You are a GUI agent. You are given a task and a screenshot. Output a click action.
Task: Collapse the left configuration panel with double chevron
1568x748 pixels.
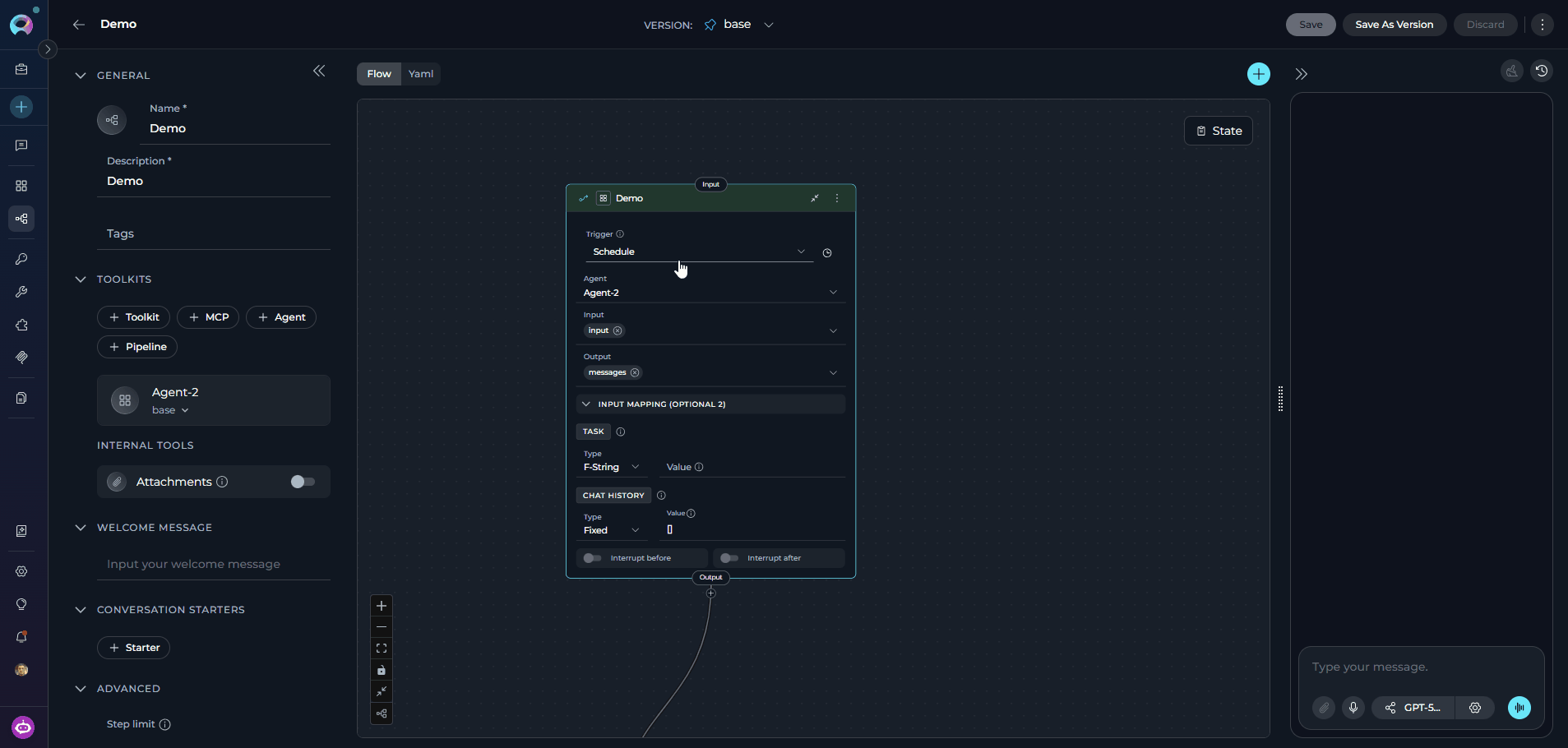[319, 72]
